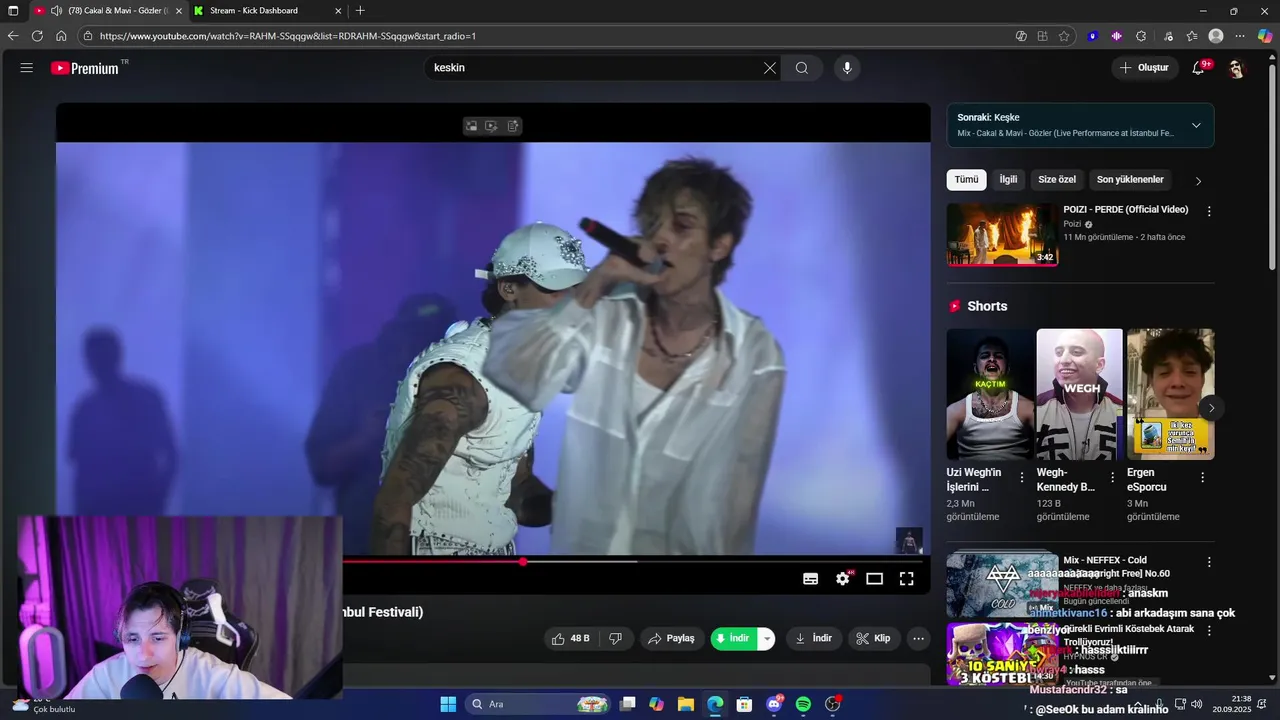Open Edge profile avatar icon
The image size is (1280, 720).
(1216, 36)
